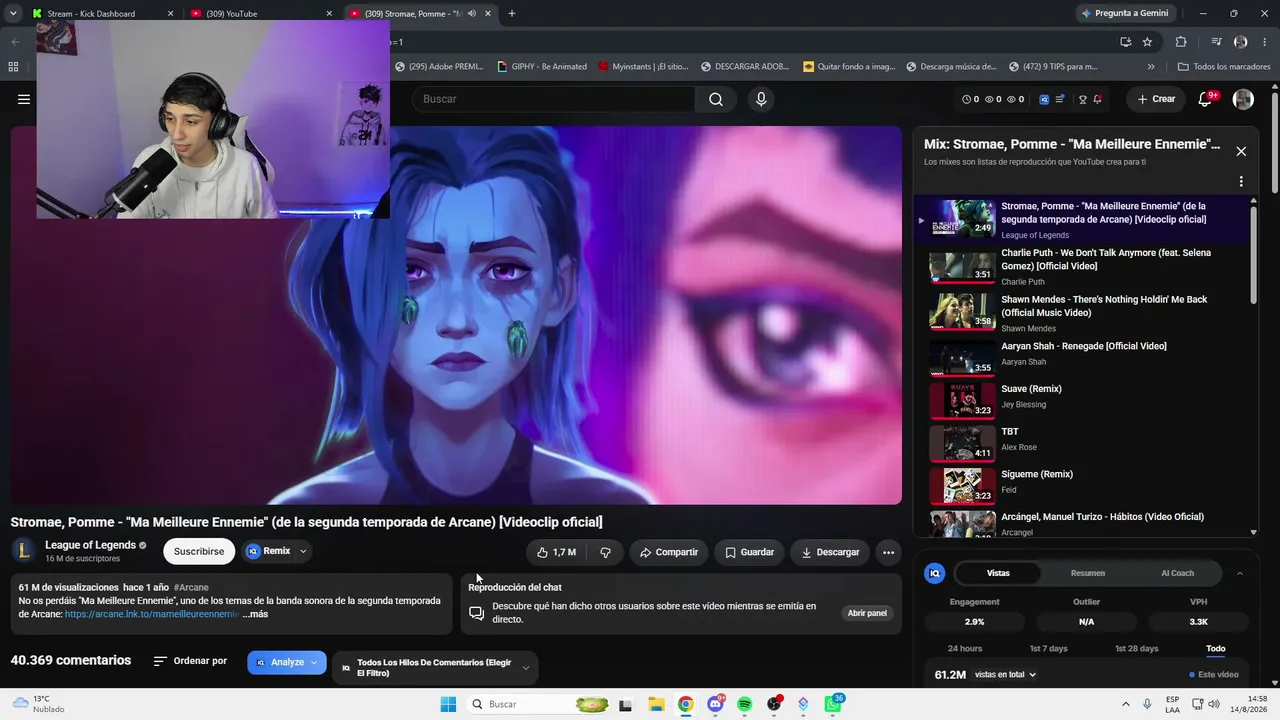Screen dimensions: 1280x720
Task: Click the Crear button
Action: tap(1156, 99)
